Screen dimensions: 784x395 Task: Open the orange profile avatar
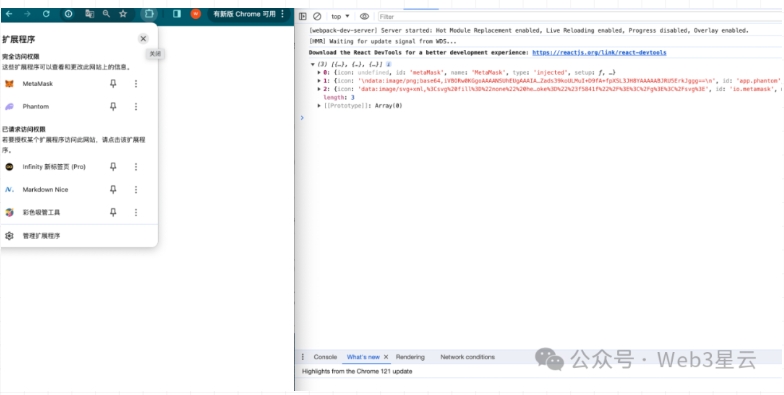[196, 14]
